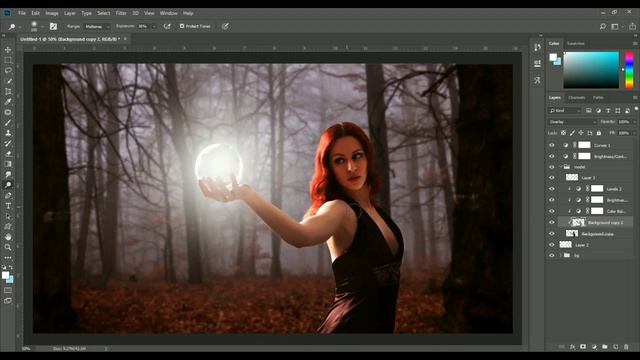Viewport: 640px width, 360px height.
Task: Open the File menu
Action: coord(22,13)
